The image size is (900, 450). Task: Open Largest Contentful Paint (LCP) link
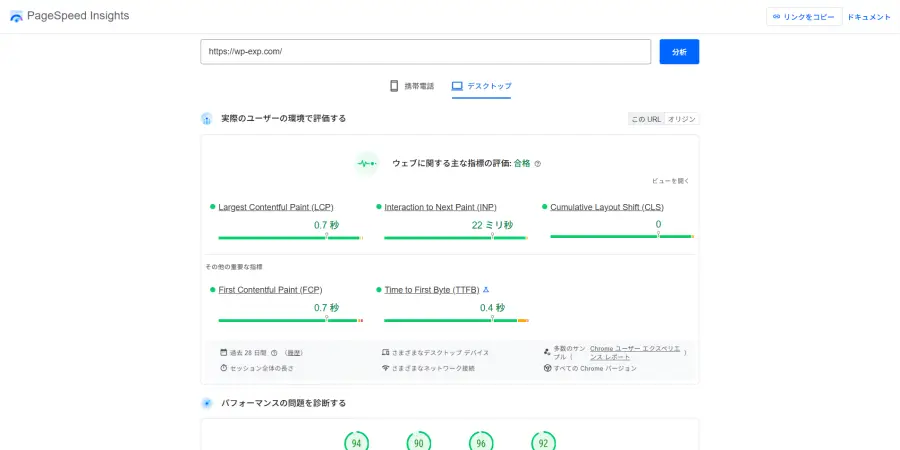click(276, 207)
